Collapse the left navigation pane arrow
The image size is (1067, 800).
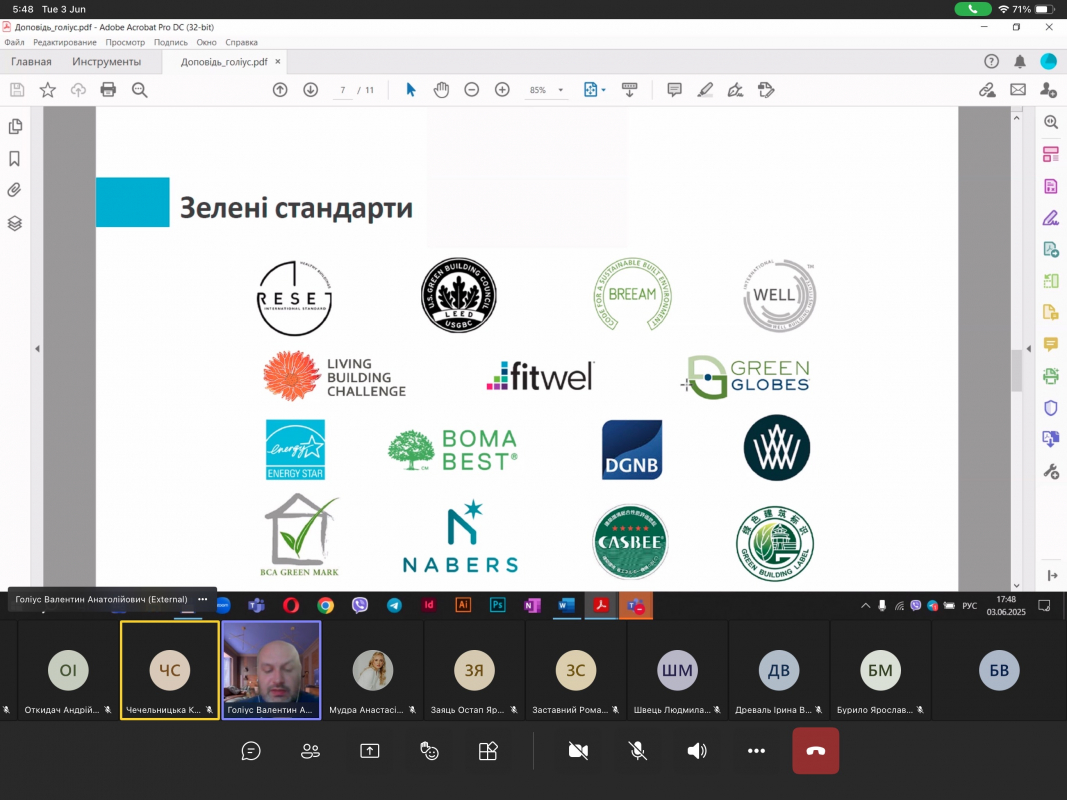point(37,349)
